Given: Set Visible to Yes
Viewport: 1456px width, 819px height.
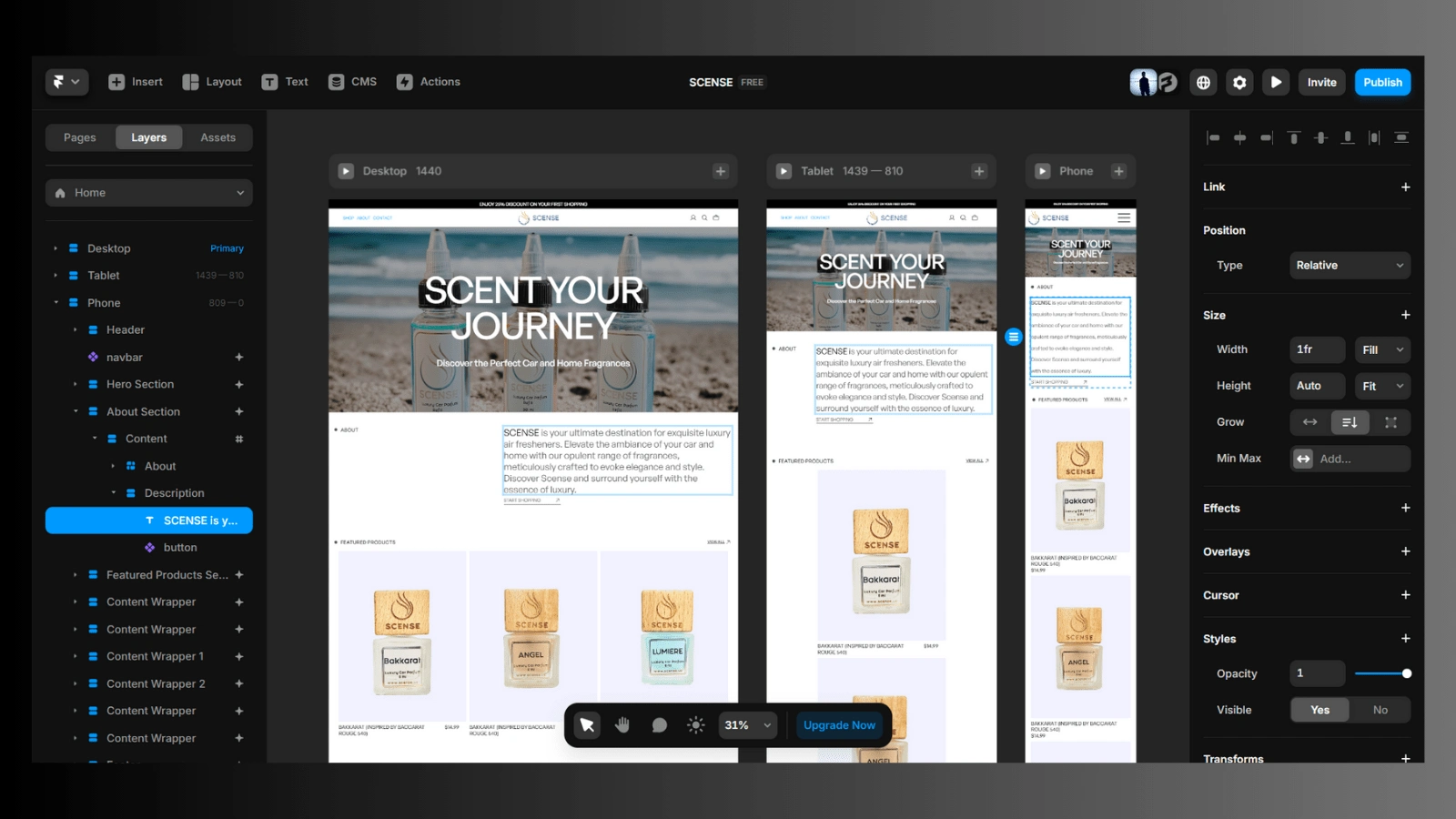Looking at the screenshot, I should [1319, 710].
